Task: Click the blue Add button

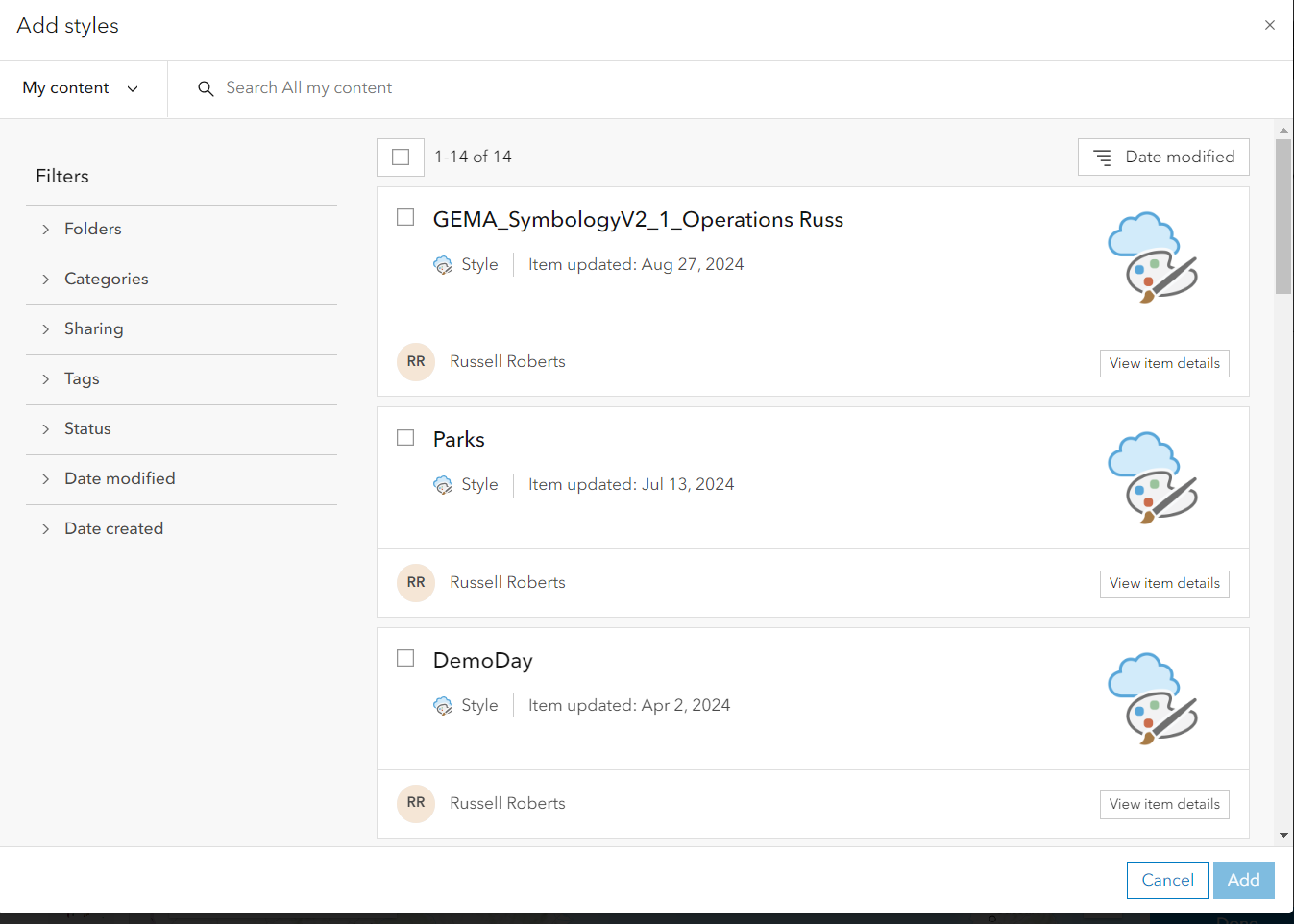Action: point(1243,880)
